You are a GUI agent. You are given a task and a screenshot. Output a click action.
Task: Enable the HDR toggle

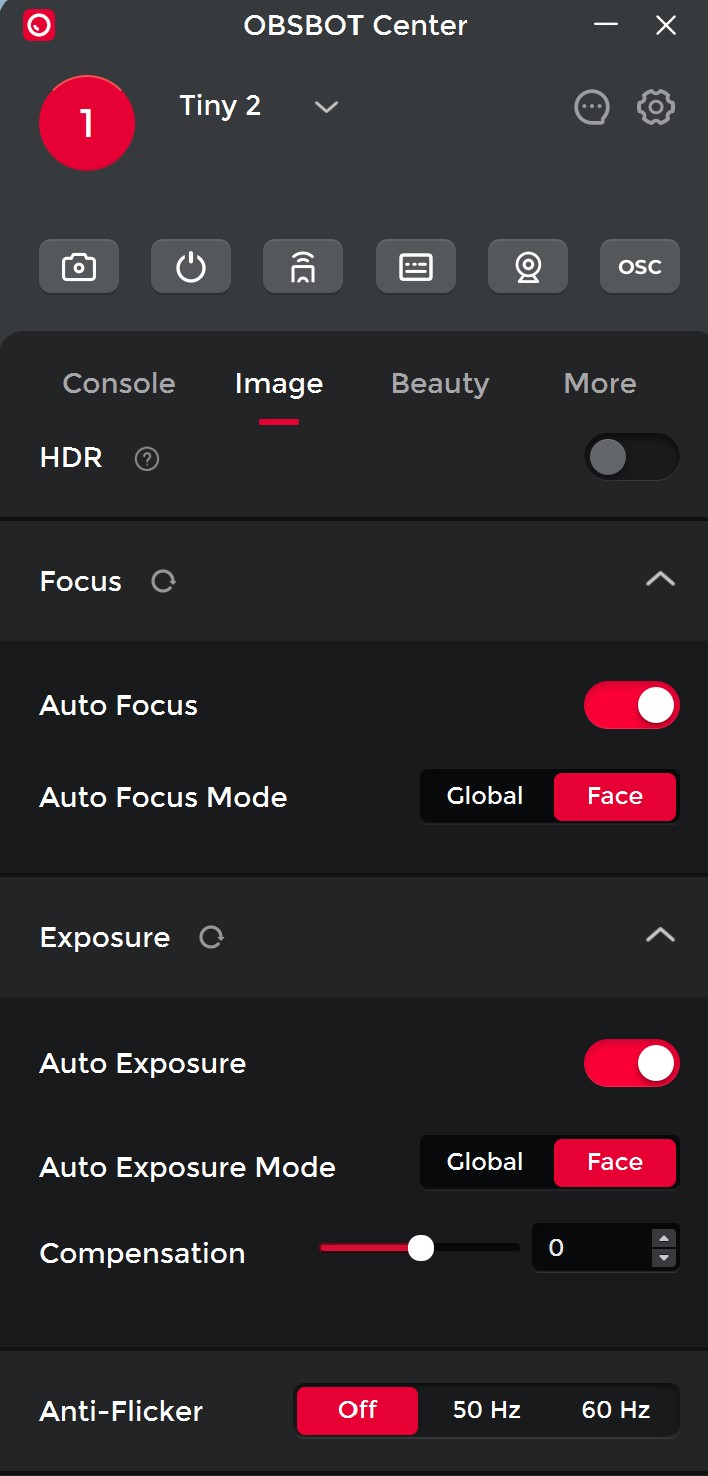pos(631,458)
